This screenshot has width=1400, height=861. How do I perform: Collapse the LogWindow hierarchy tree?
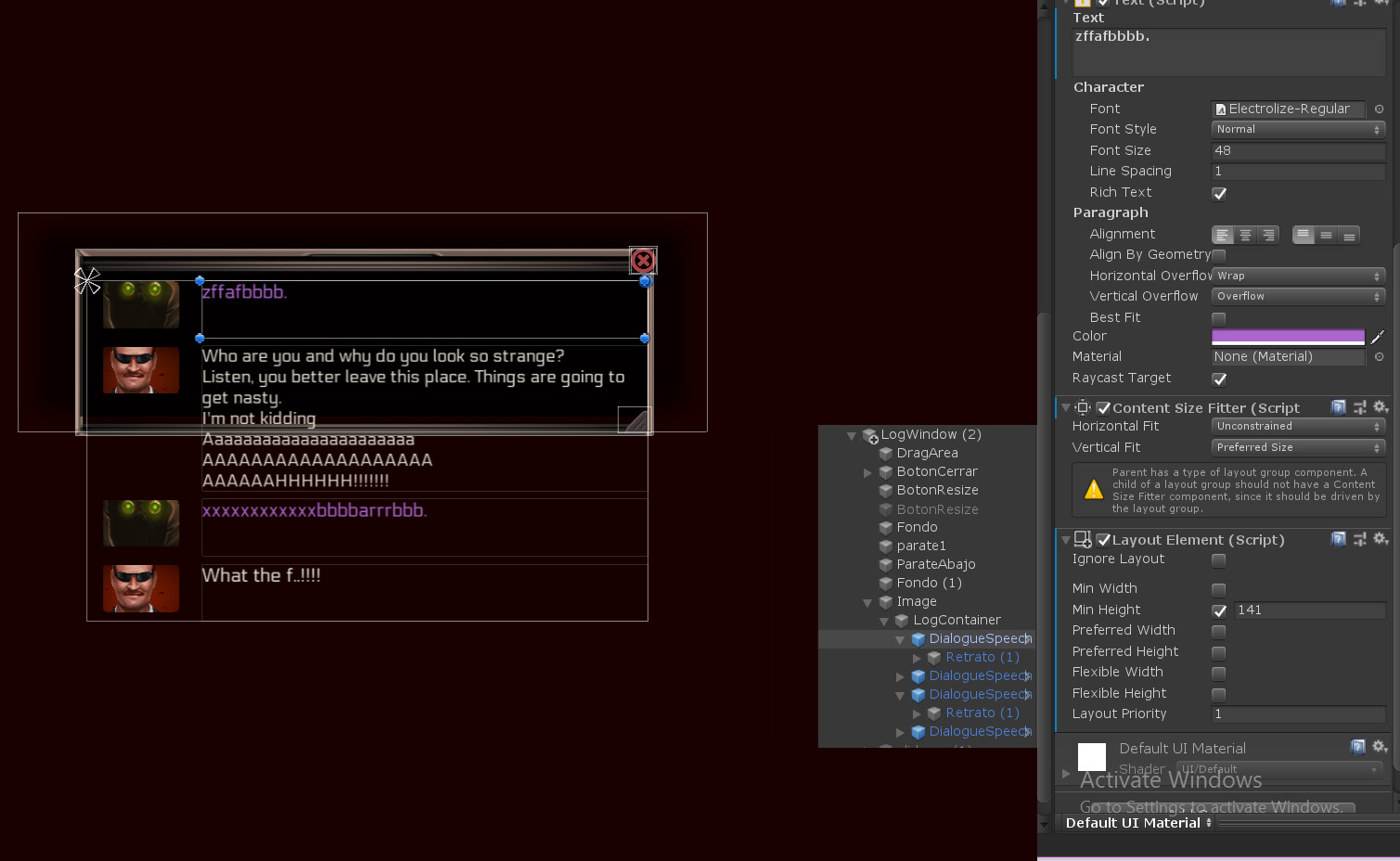852,434
